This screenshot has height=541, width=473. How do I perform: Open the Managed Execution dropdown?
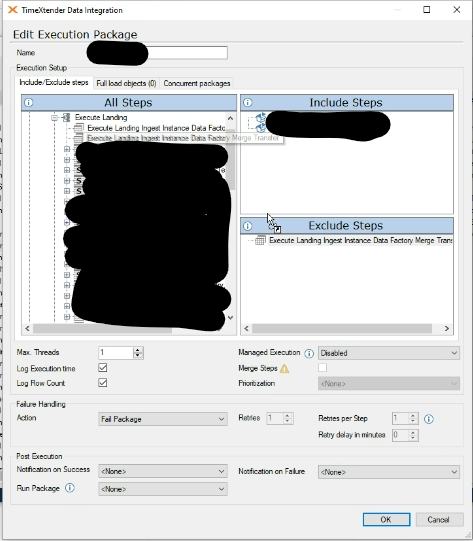[x=389, y=353]
